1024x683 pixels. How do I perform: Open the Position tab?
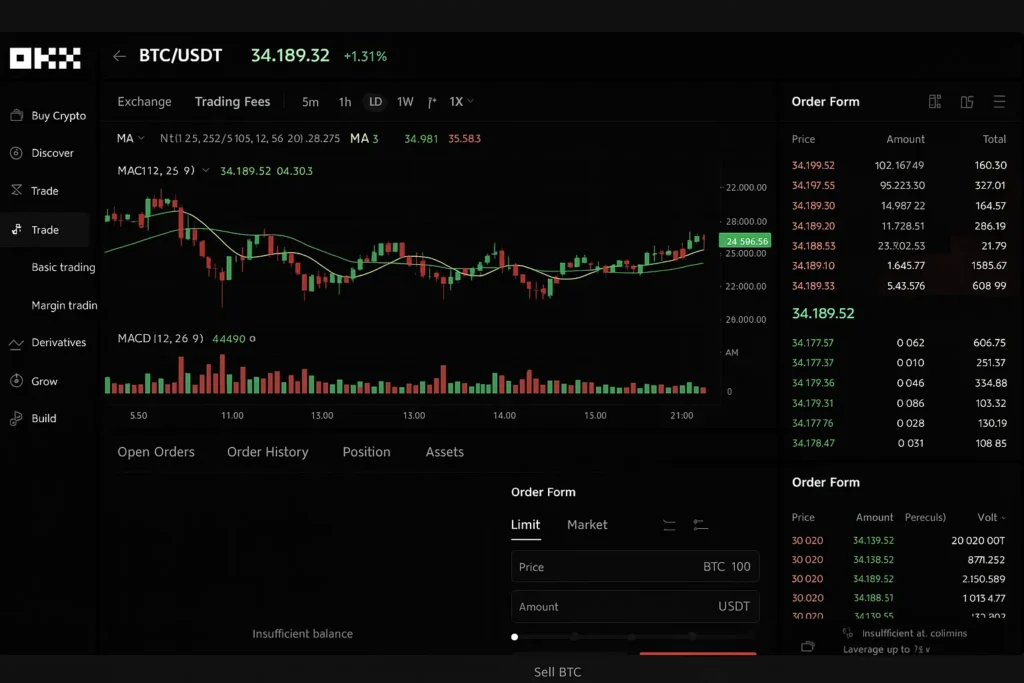[x=366, y=452]
